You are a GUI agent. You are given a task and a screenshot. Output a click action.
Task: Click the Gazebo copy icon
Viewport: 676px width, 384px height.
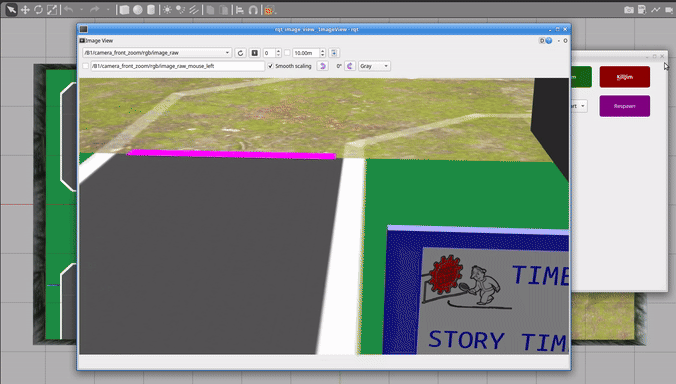[x=210, y=9]
